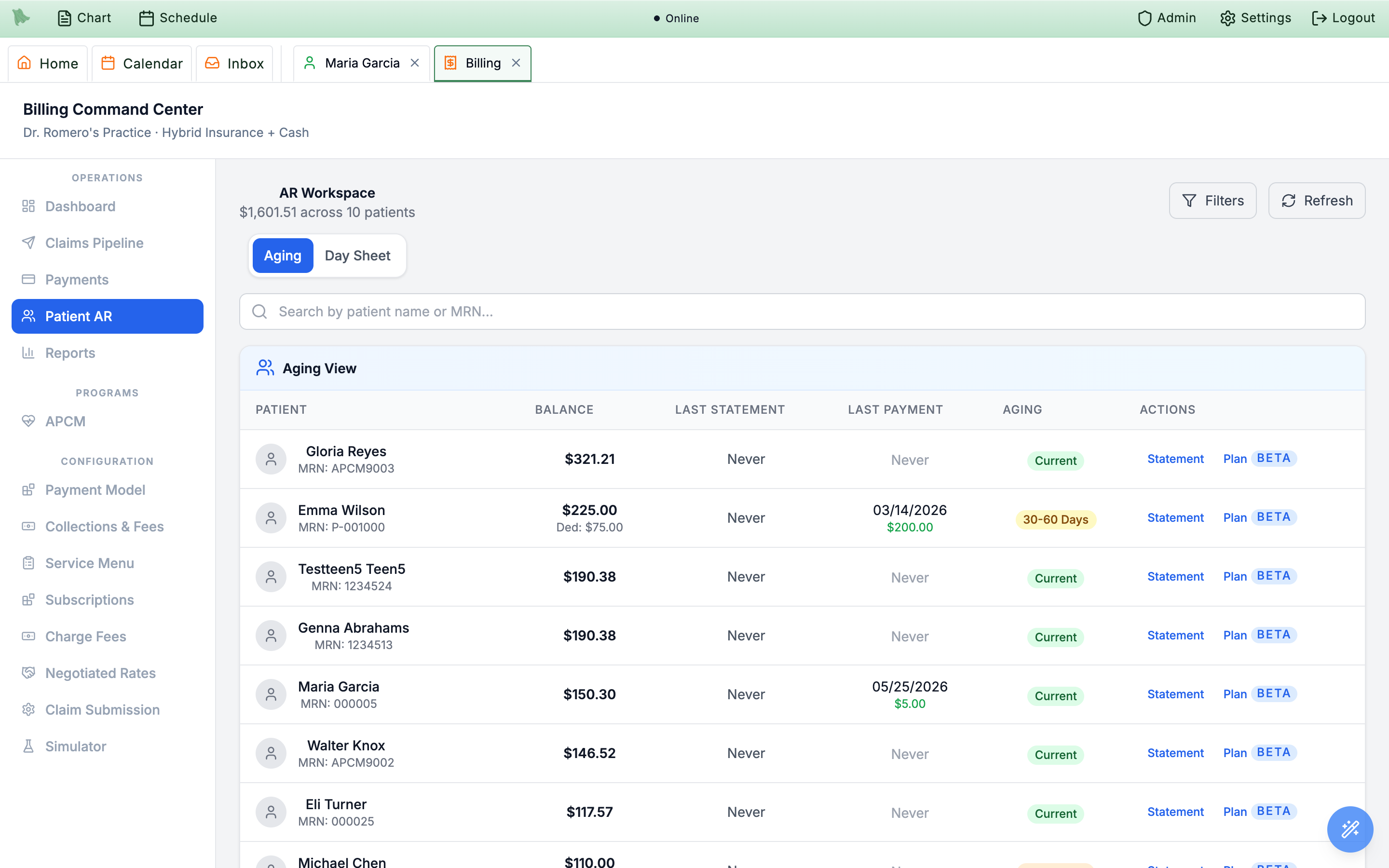Switch to the Inbox tab
Image resolution: width=1389 pixels, height=868 pixels.
[x=234, y=63]
